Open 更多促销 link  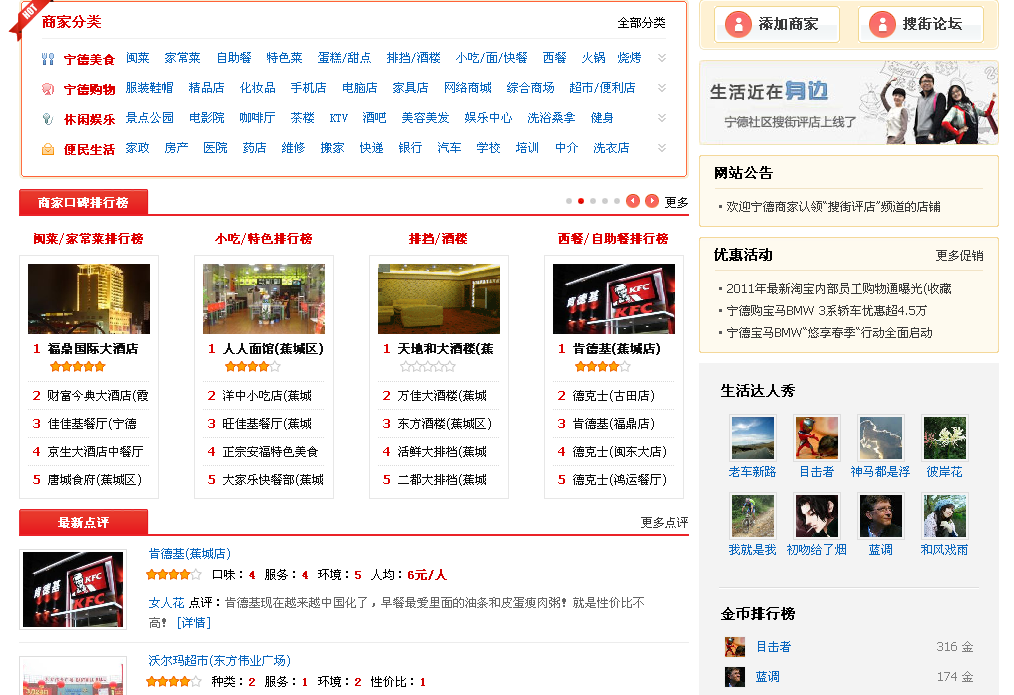click(960, 255)
